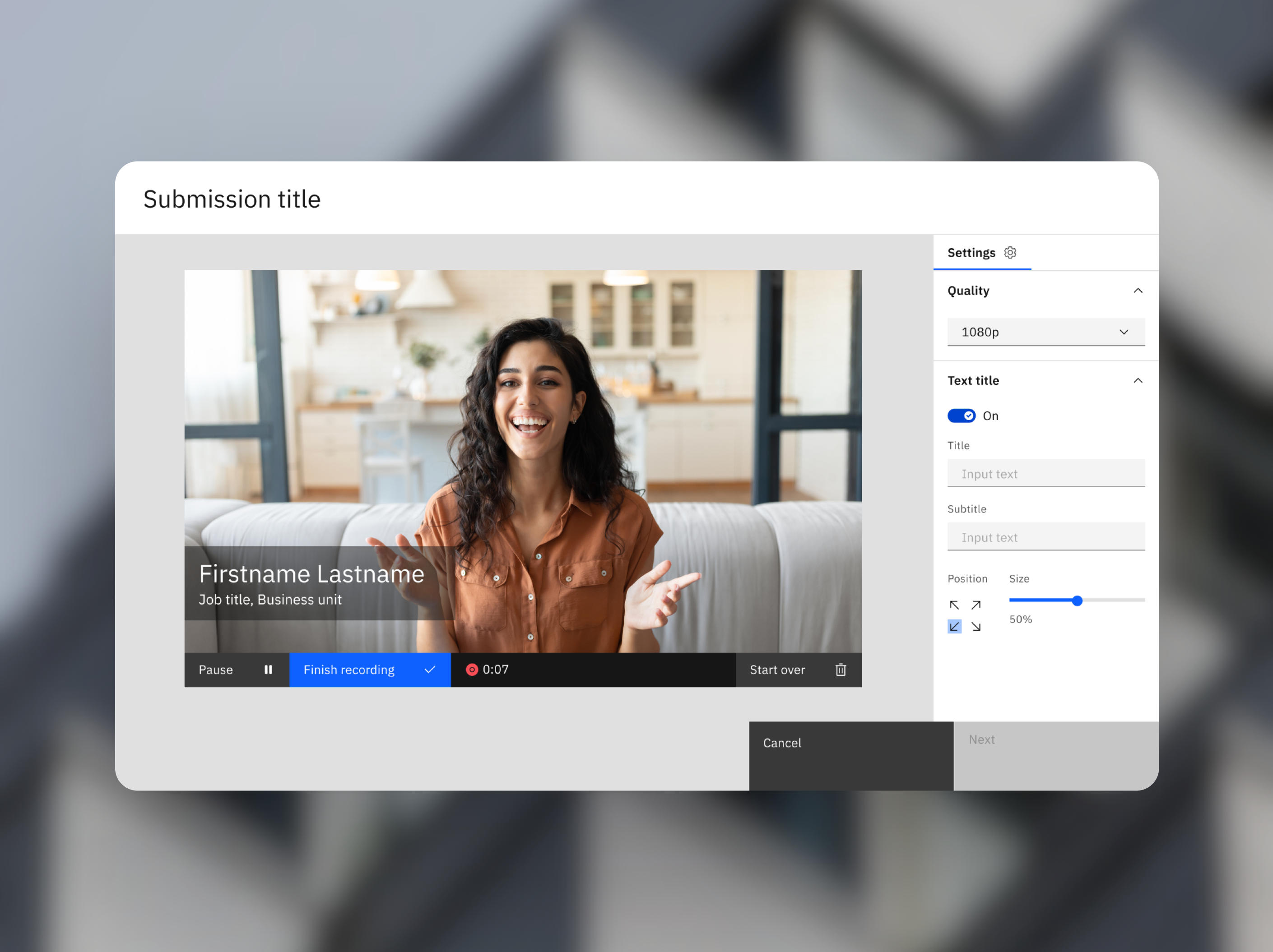This screenshot has height=952, width=1273.
Task: Select the bottom-left position arrow
Action: 954,626
